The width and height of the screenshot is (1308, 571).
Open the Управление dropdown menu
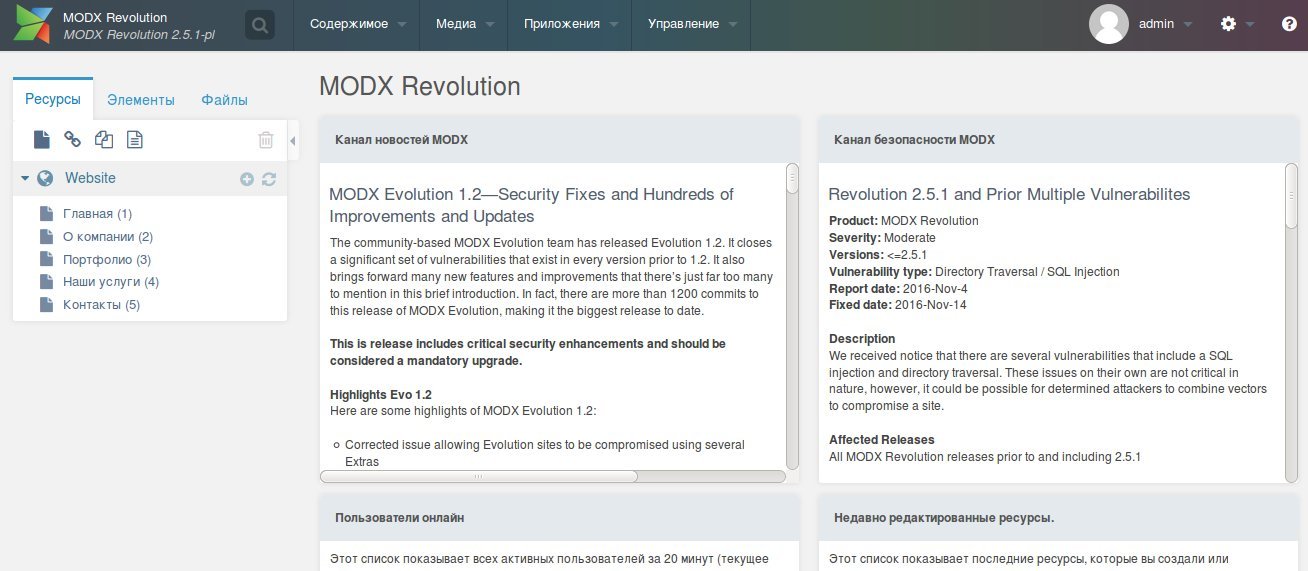click(x=692, y=24)
